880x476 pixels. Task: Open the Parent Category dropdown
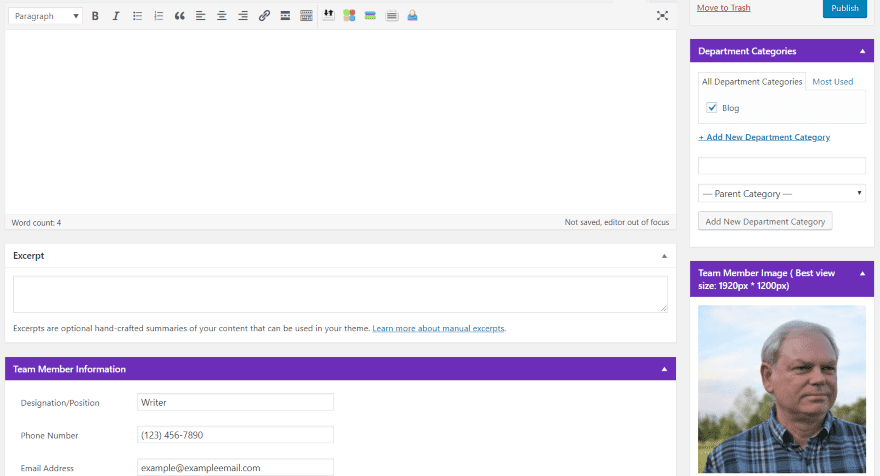(782, 194)
